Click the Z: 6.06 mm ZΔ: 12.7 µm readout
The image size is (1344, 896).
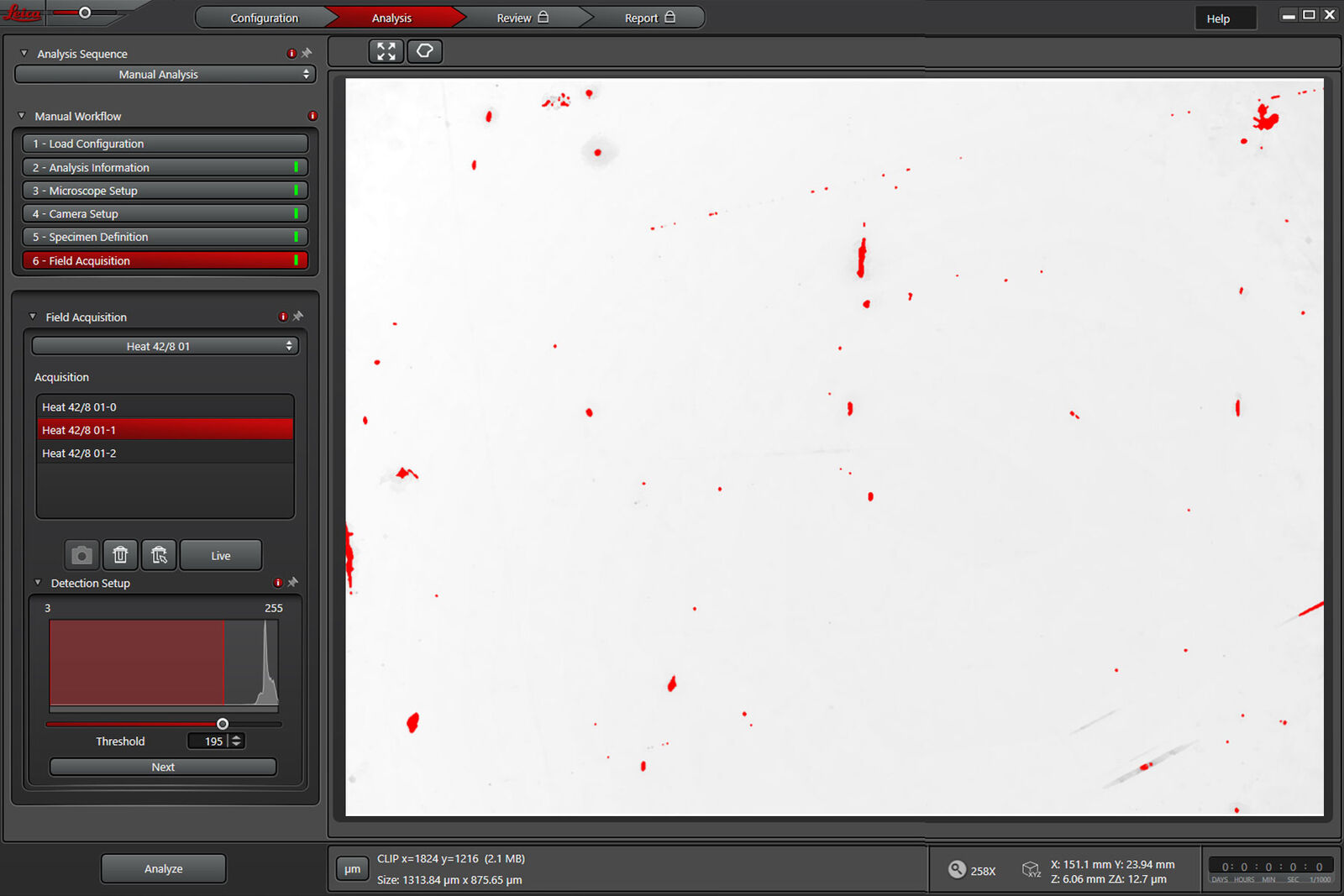(1108, 879)
